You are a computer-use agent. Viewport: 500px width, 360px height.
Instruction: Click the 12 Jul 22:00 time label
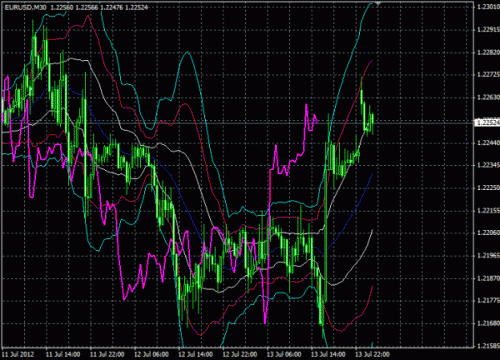(x=240, y=354)
